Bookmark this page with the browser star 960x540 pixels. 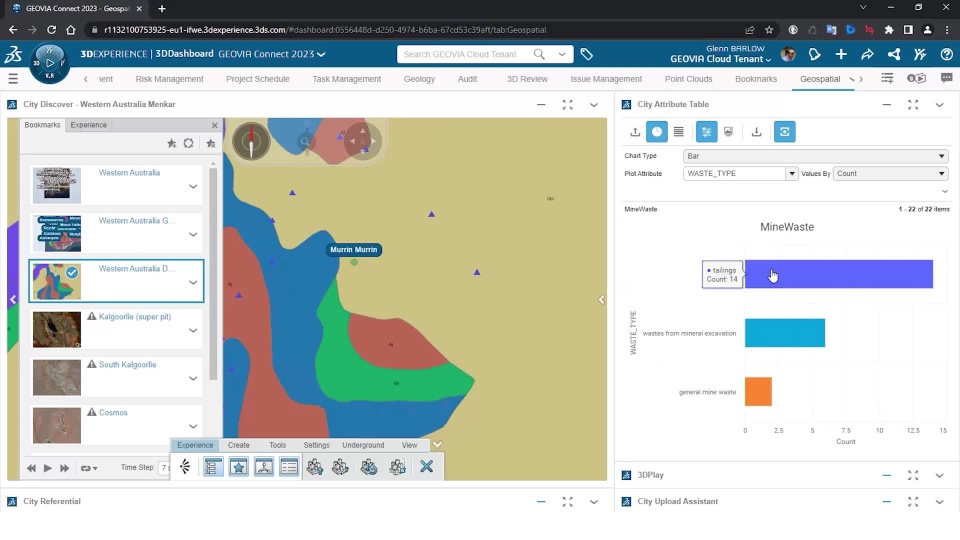pos(769,29)
